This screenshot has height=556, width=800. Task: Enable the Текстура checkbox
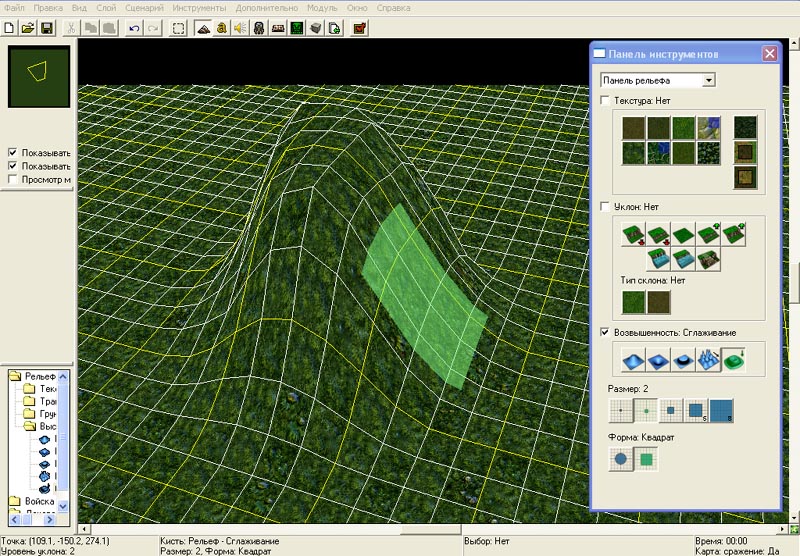click(605, 101)
